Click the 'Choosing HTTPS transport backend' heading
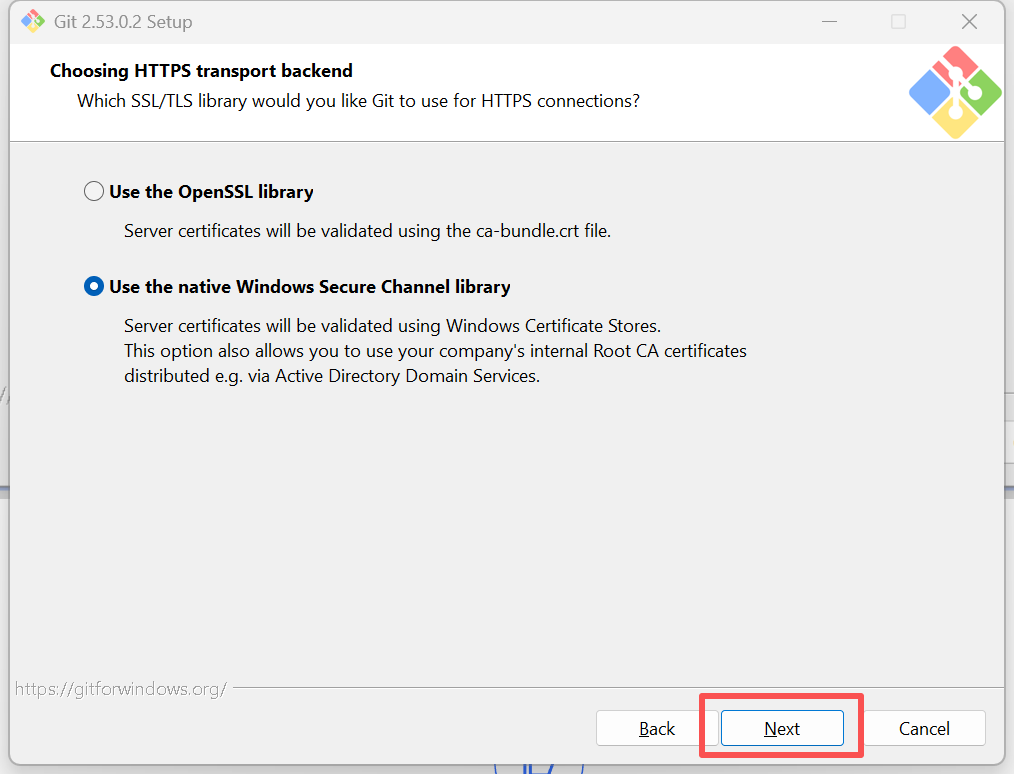Image resolution: width=1014 pixels, height=774 pixels. coord(201,70)
